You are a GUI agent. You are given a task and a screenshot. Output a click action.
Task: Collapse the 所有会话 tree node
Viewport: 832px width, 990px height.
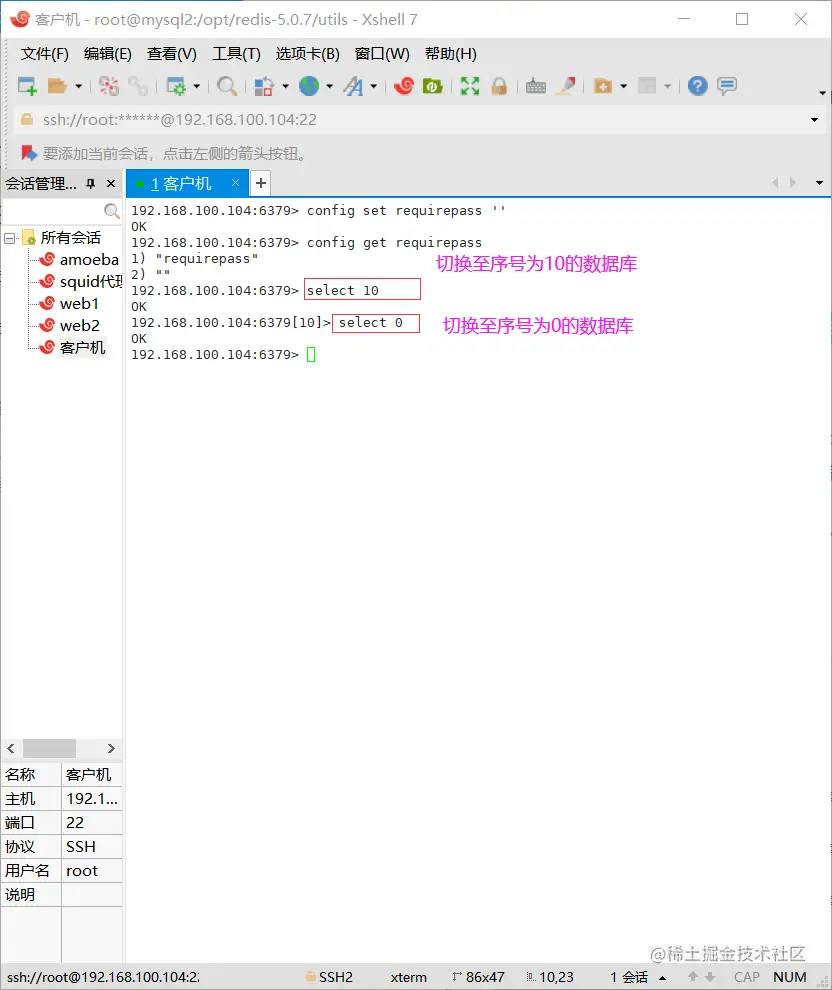(x=10, y=239)
